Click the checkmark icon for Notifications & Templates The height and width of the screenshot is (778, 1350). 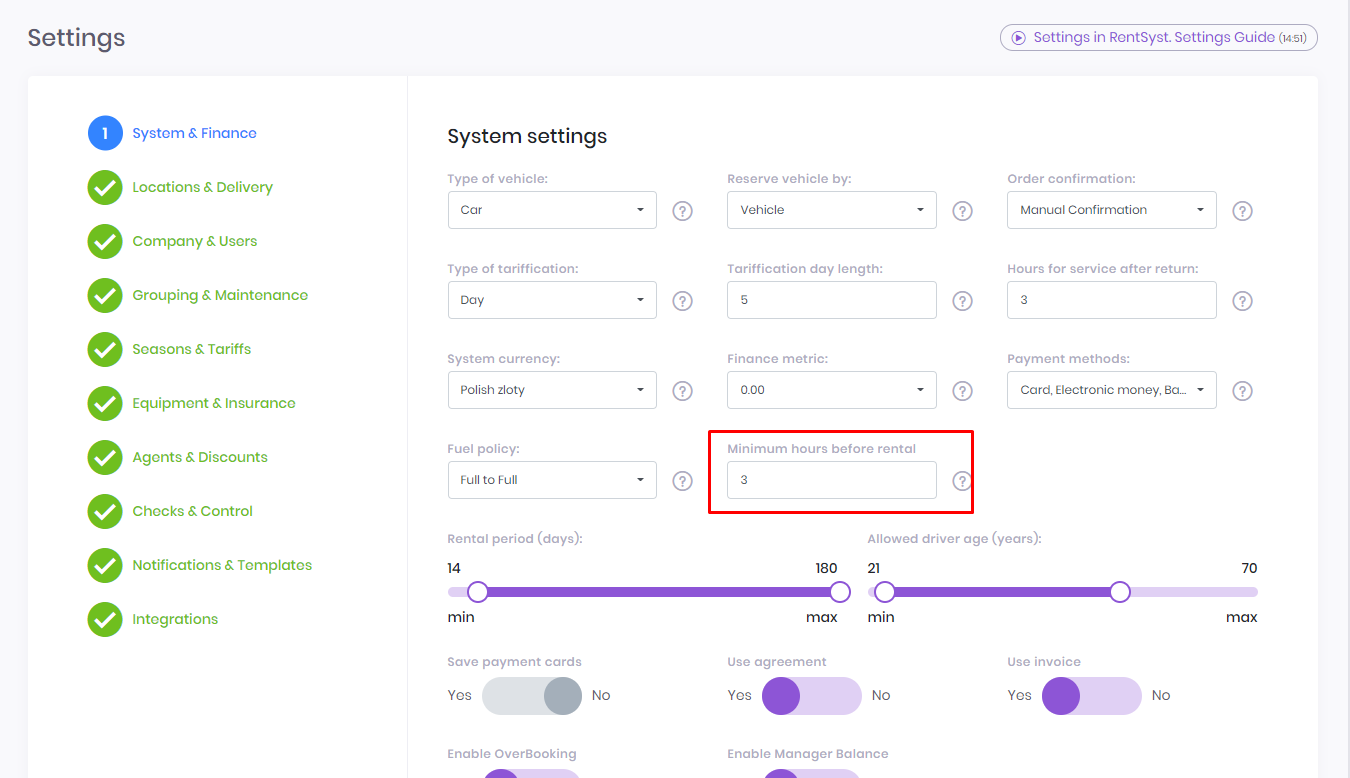pos(105,565)
